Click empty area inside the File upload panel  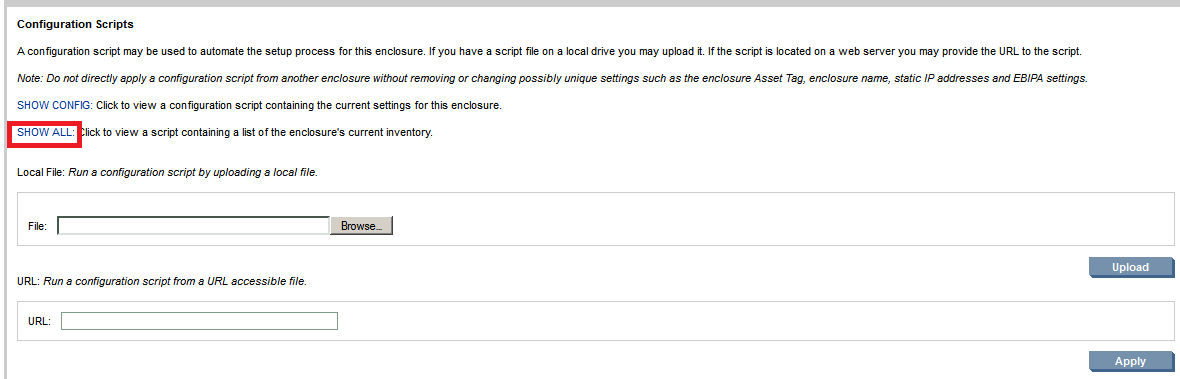[x=753, y=218]
